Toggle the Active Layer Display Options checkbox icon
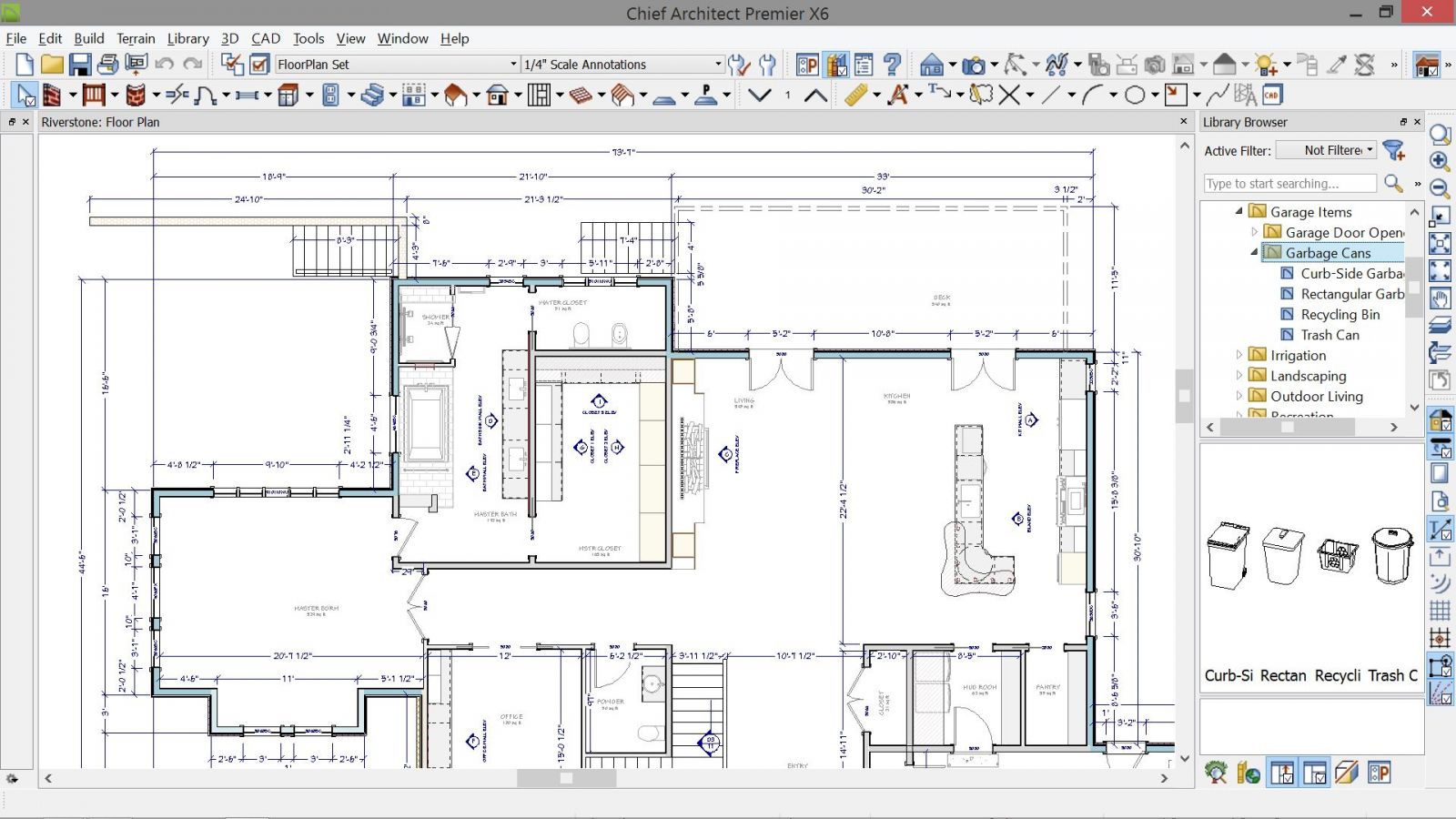The width and height of the screenshot is (1456, 819). click(x=259, y=65)
